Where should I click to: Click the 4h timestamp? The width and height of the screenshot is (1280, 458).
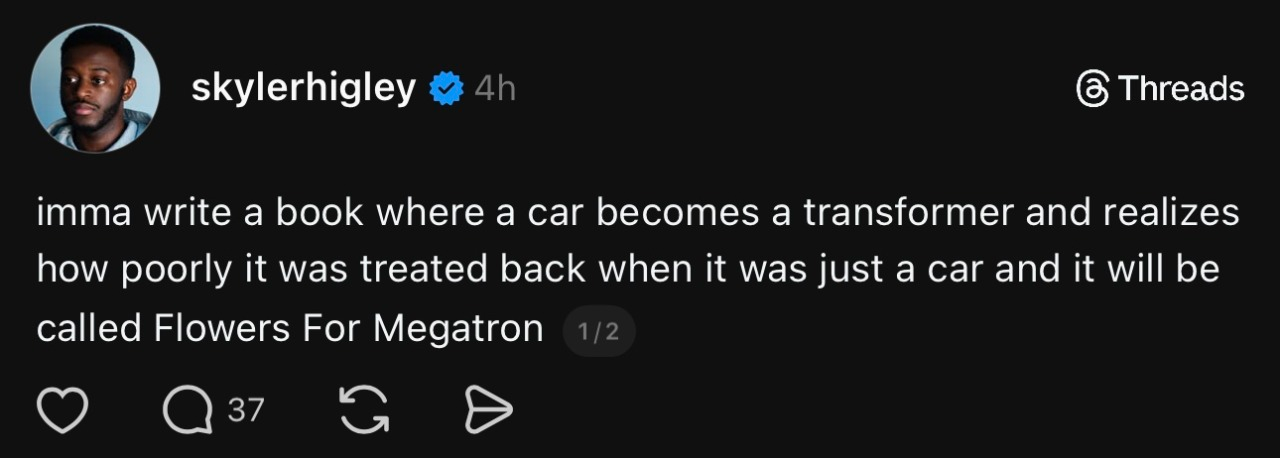click(495, 90)
